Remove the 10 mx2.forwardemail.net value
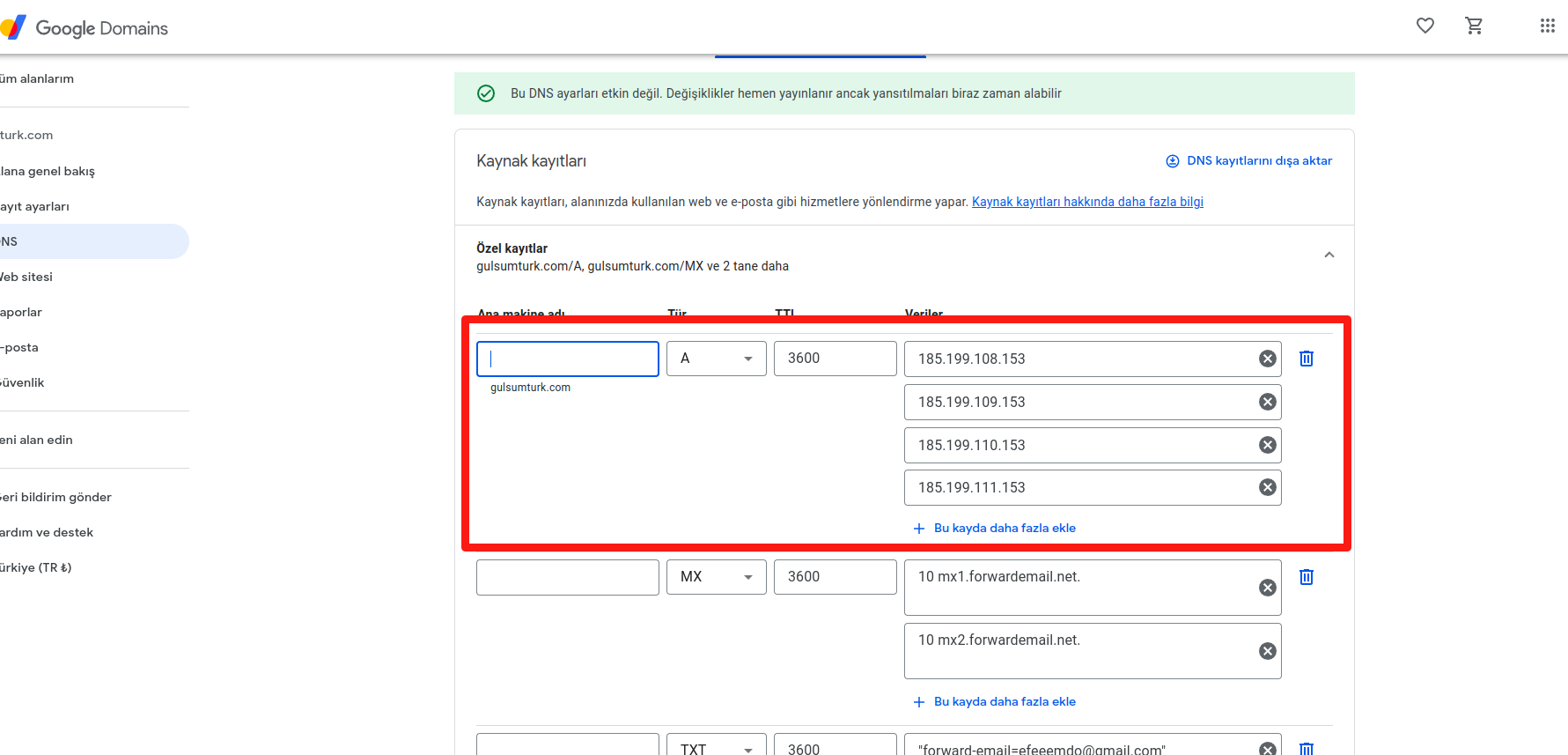Viewport: 1568px width, 755px height. pos(1268,651)
